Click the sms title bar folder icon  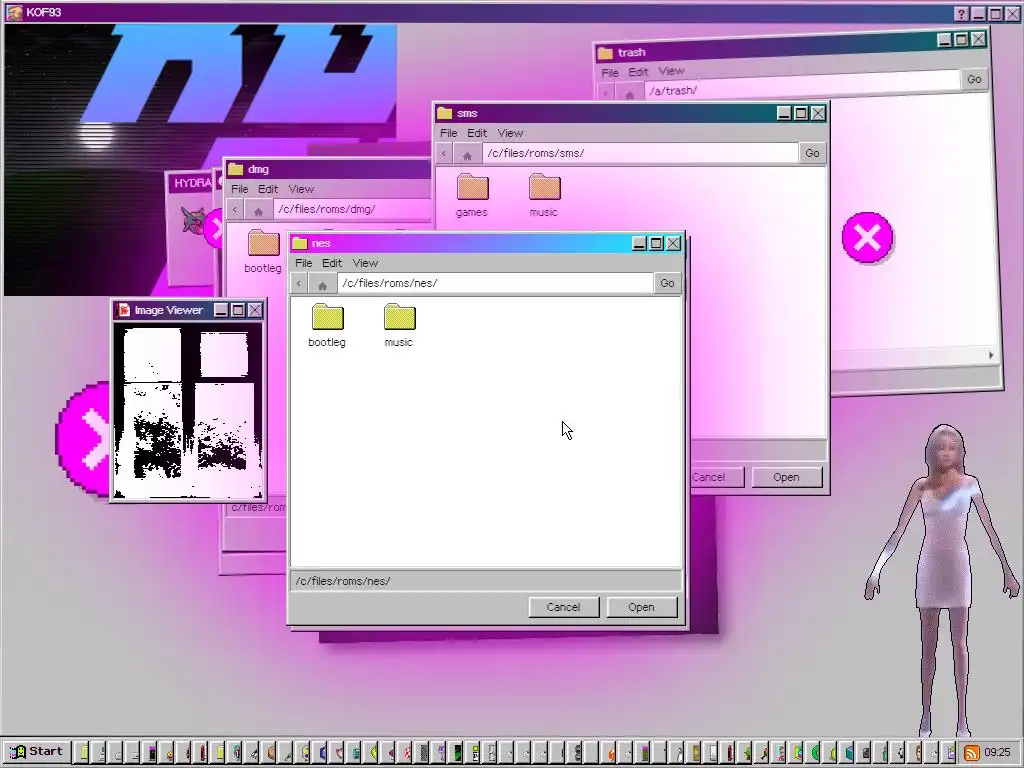pos(445,114)
